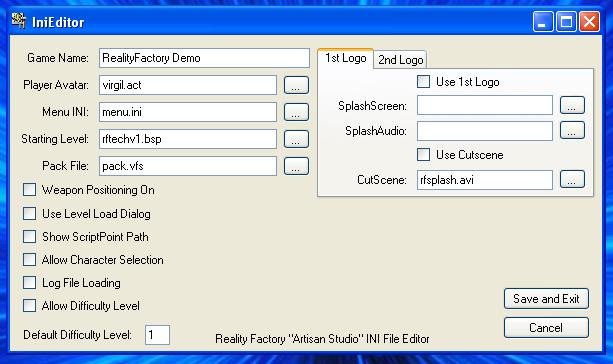Browse for SplashAudio file
This screenshot has width=613, height=364.
tap(572, 131)
